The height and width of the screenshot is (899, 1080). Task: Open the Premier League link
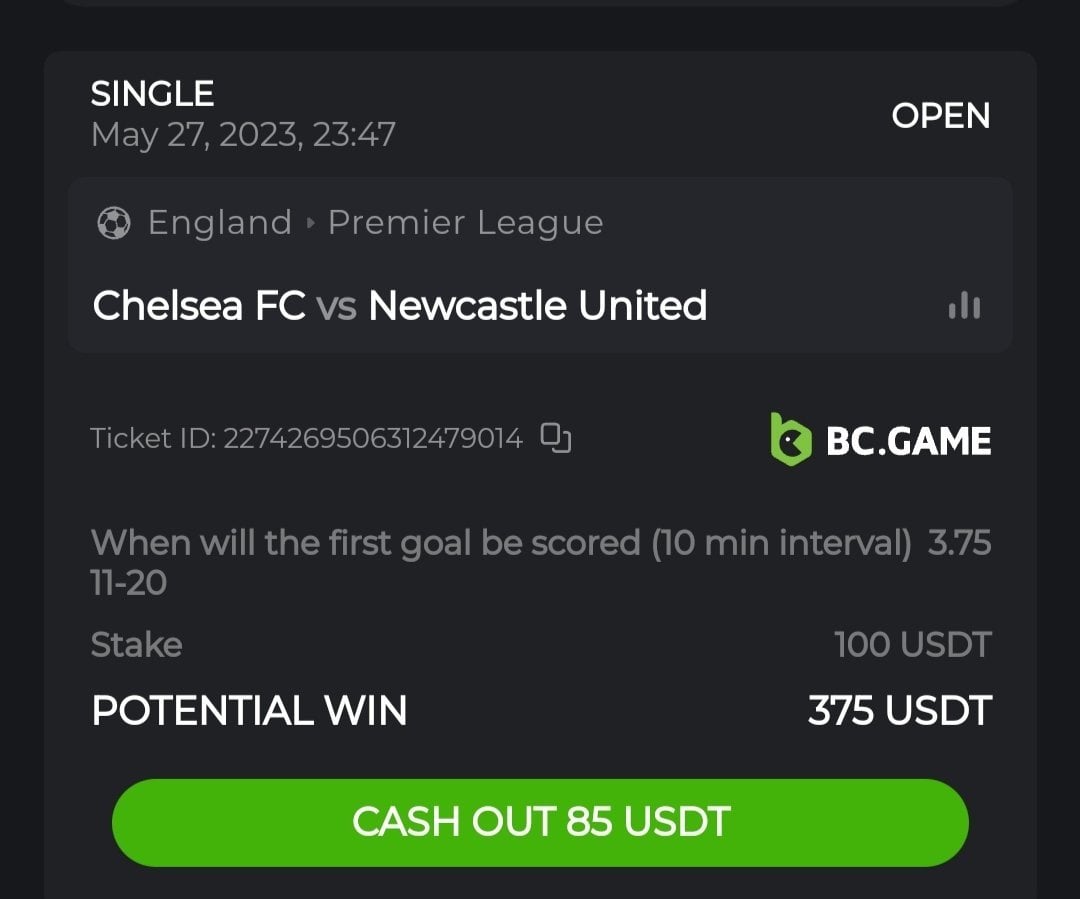tap(465, 222)
